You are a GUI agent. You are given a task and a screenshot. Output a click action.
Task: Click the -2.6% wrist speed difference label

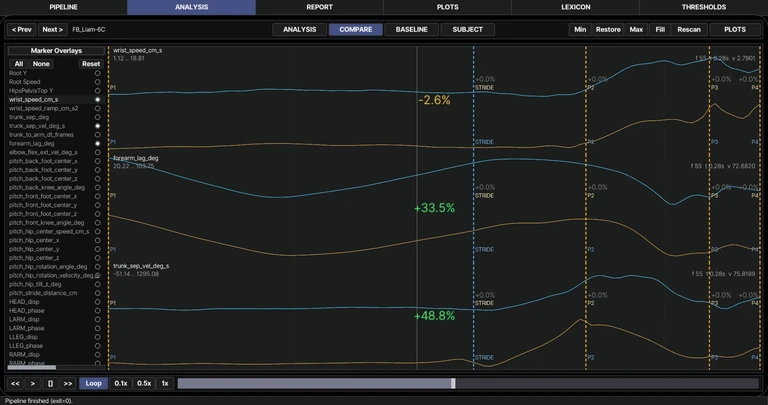click(434, 100)
